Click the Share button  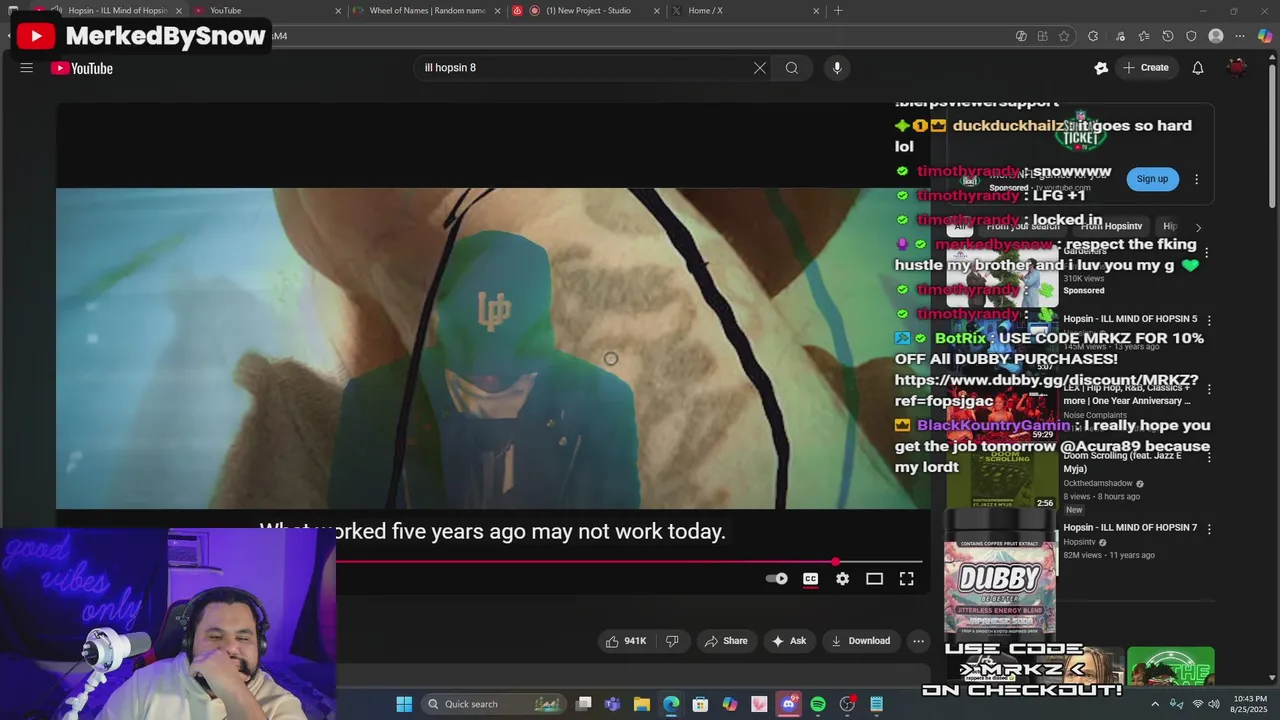726,641
